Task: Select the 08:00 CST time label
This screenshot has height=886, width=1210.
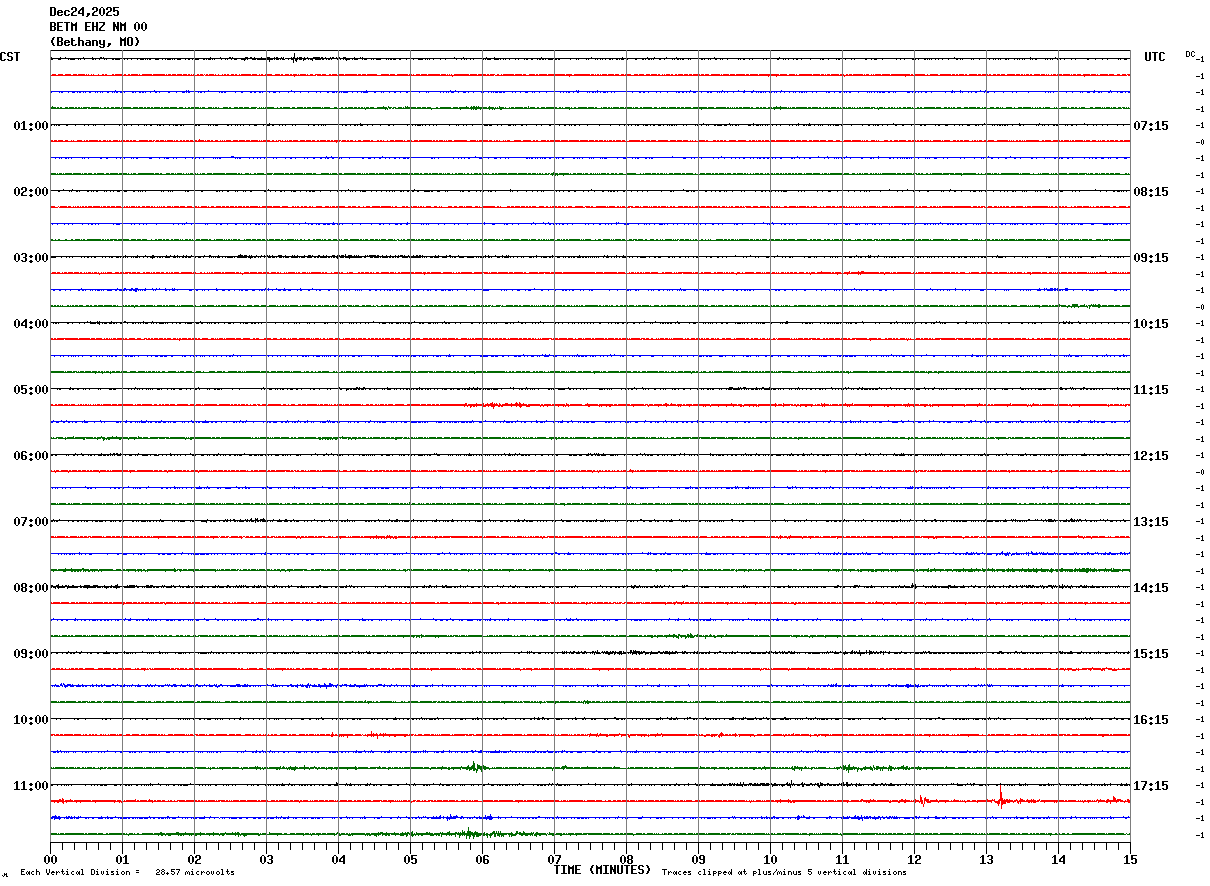Action: pyautogui.click(x=30, y=587)
